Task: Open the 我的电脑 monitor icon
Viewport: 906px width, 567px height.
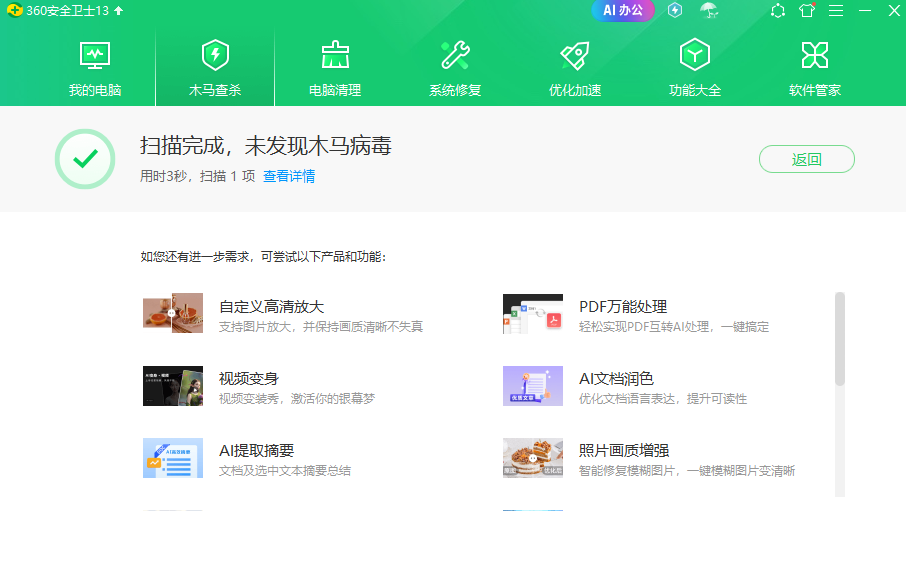Action: (x=95, y=55)
